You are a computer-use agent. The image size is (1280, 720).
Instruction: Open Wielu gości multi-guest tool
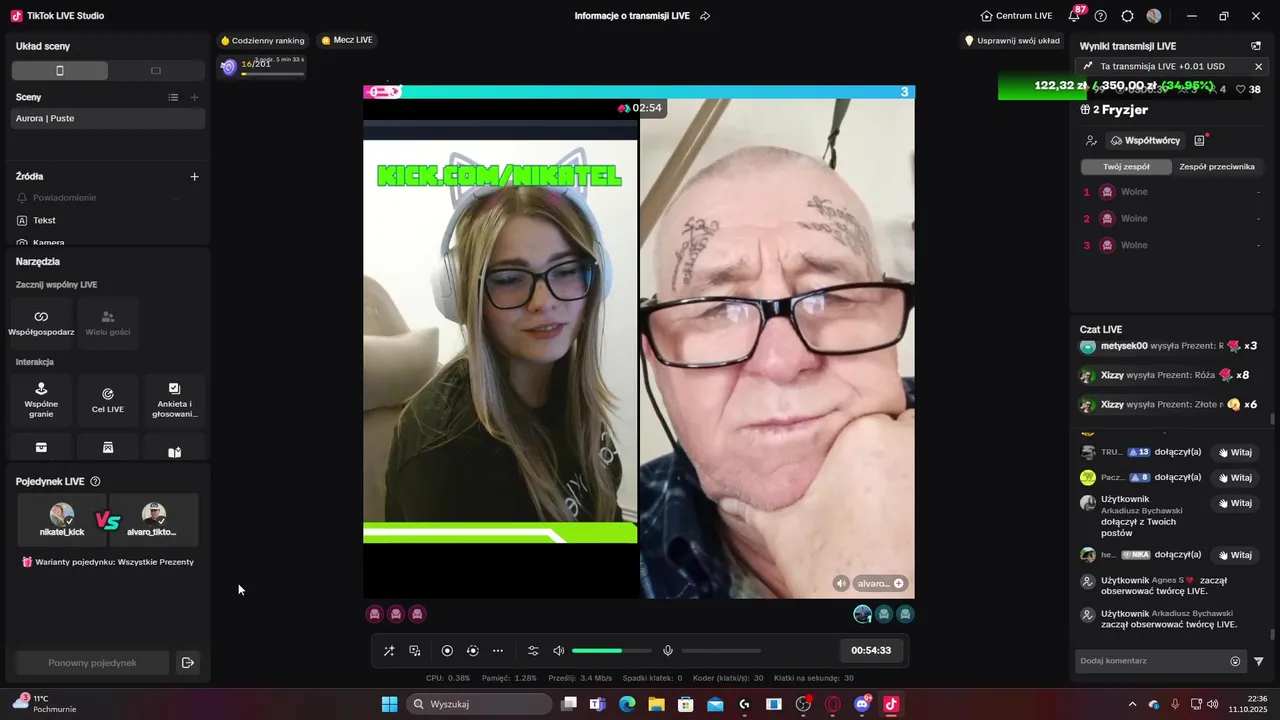tap(108, 322)
